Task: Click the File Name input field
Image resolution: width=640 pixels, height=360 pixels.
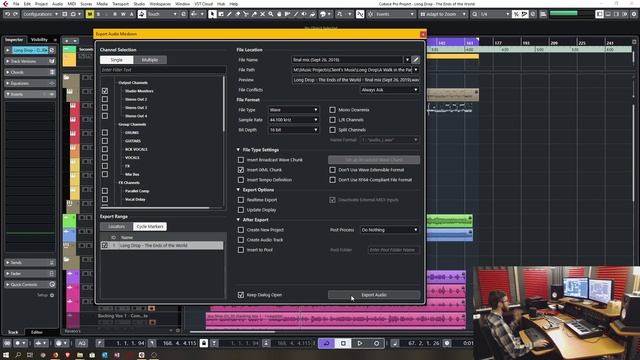Action: [347, 60]
